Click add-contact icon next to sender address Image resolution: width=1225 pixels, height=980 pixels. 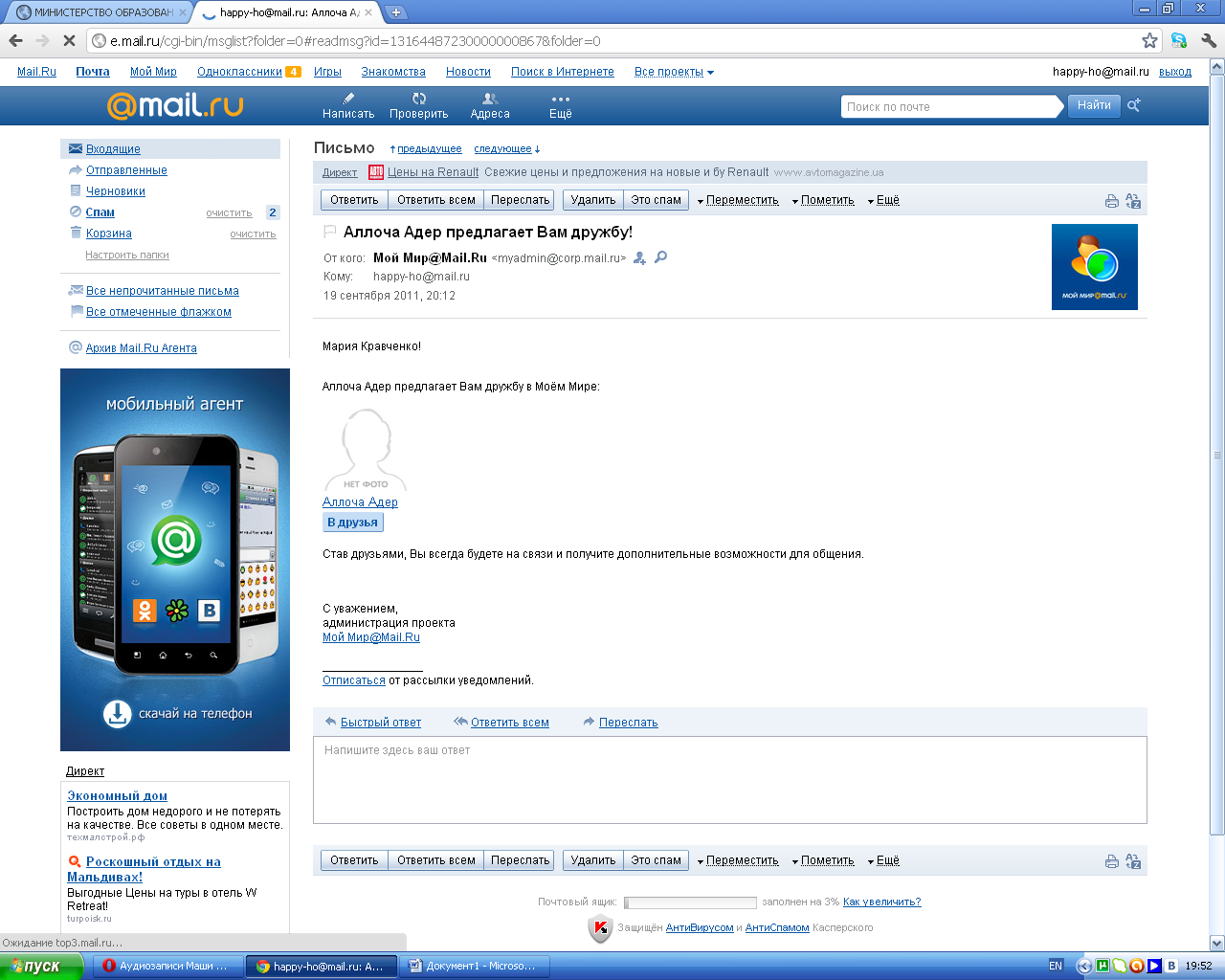click(x=639, y=257)
